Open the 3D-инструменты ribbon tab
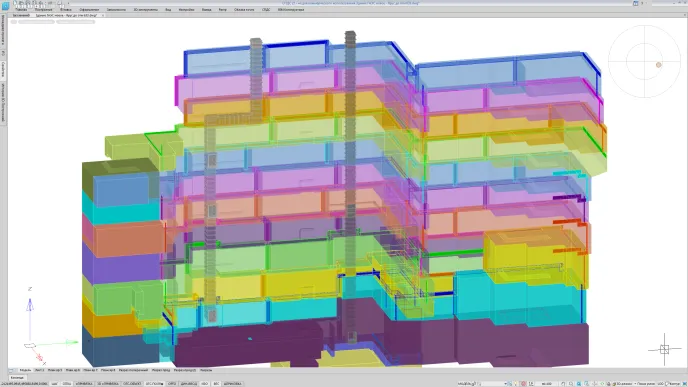Image resolution: width=688 pixels, height=387 pixels. coord(145,9)
